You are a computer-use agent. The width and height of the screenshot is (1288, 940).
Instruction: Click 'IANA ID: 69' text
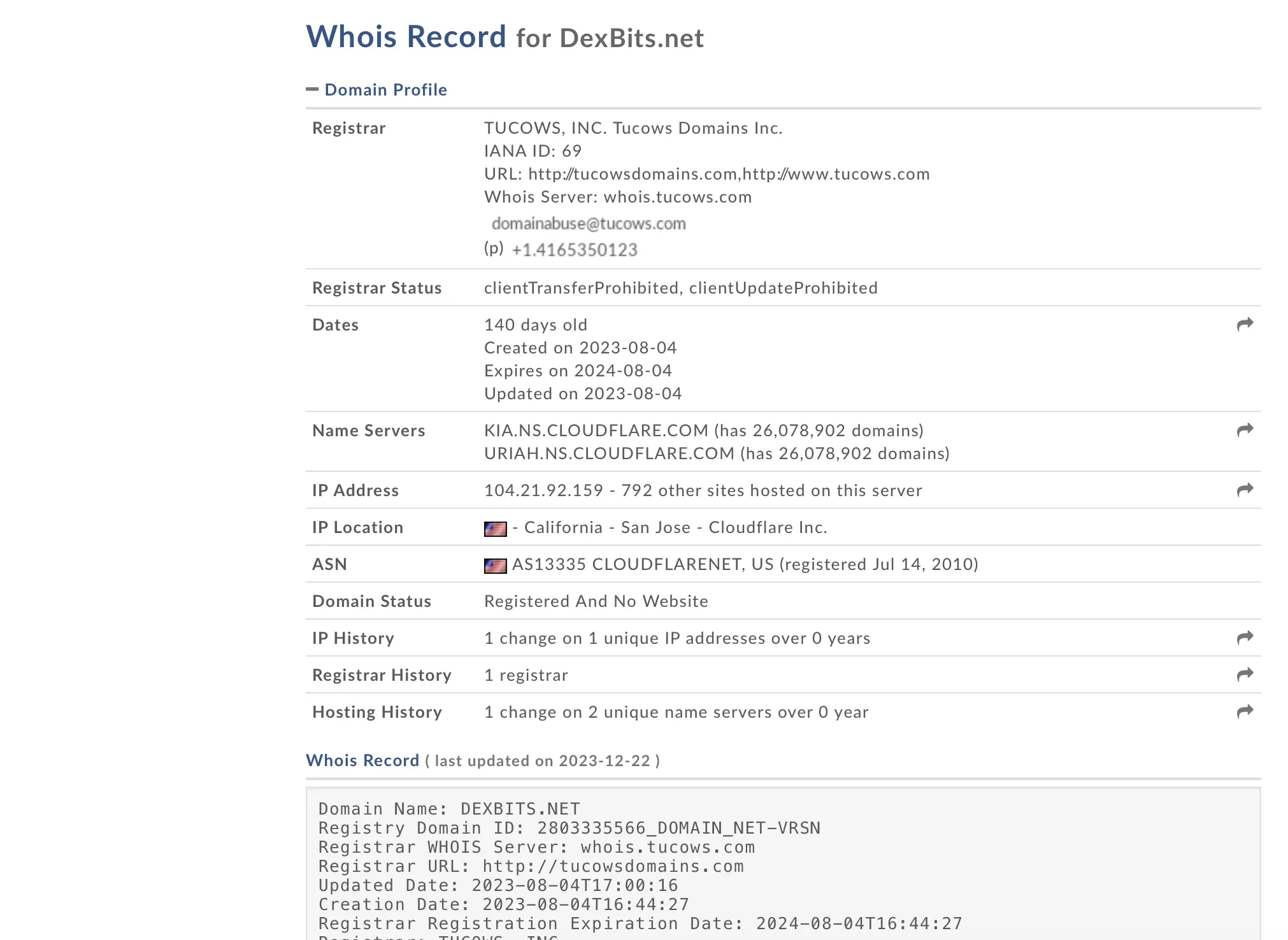533,151
